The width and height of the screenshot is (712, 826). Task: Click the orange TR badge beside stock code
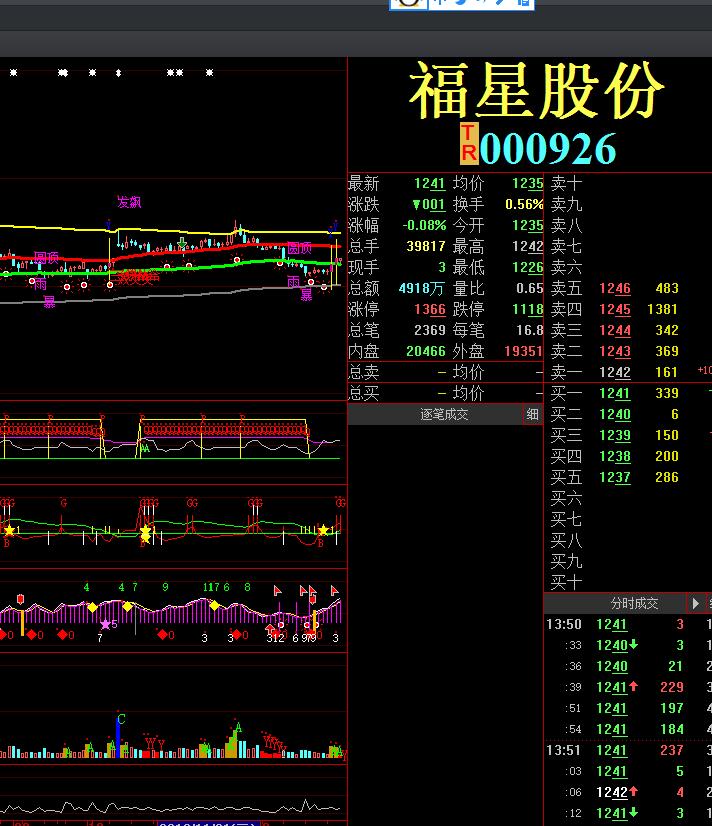coord(469,144)
